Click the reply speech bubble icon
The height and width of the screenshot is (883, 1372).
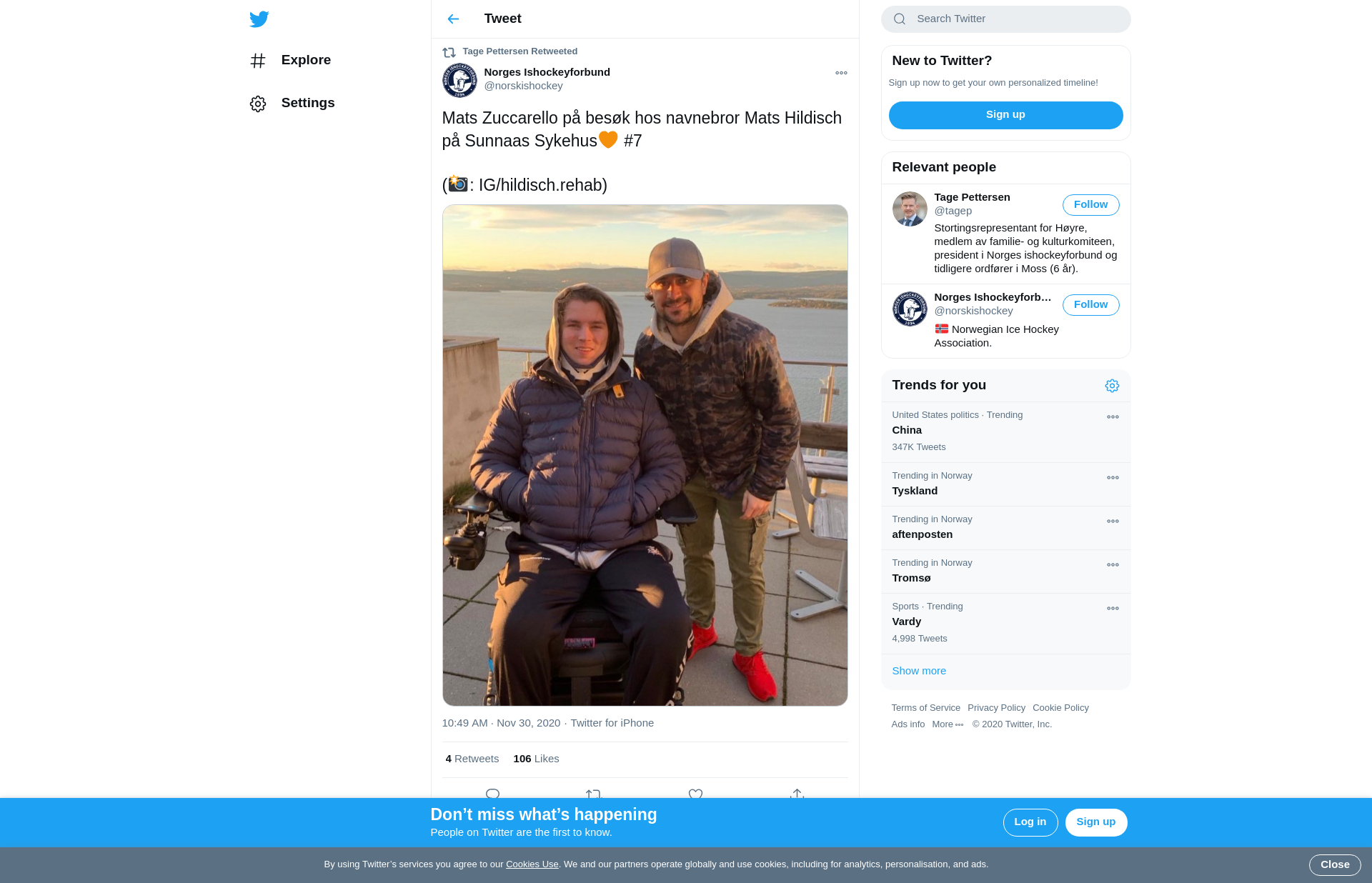(x=492, y=794)
